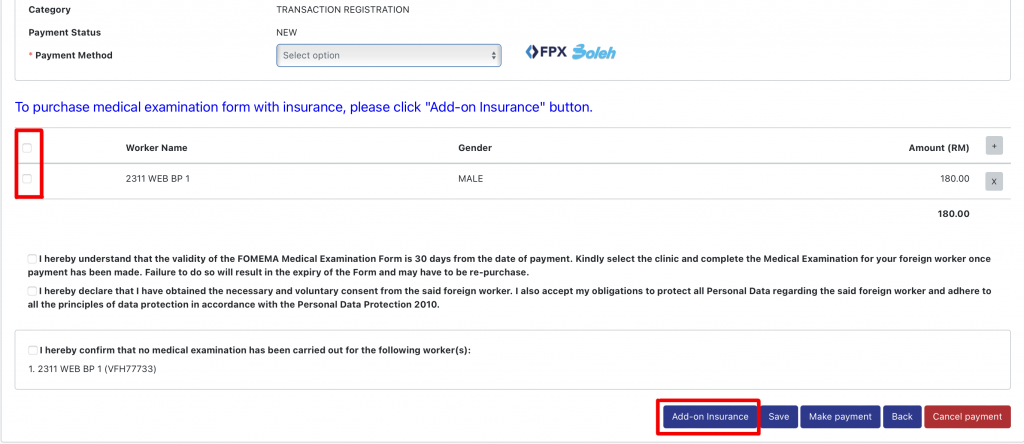Click the Worker Name column header
This screenshot has width=1024, height=444.
tap(156, 148)
